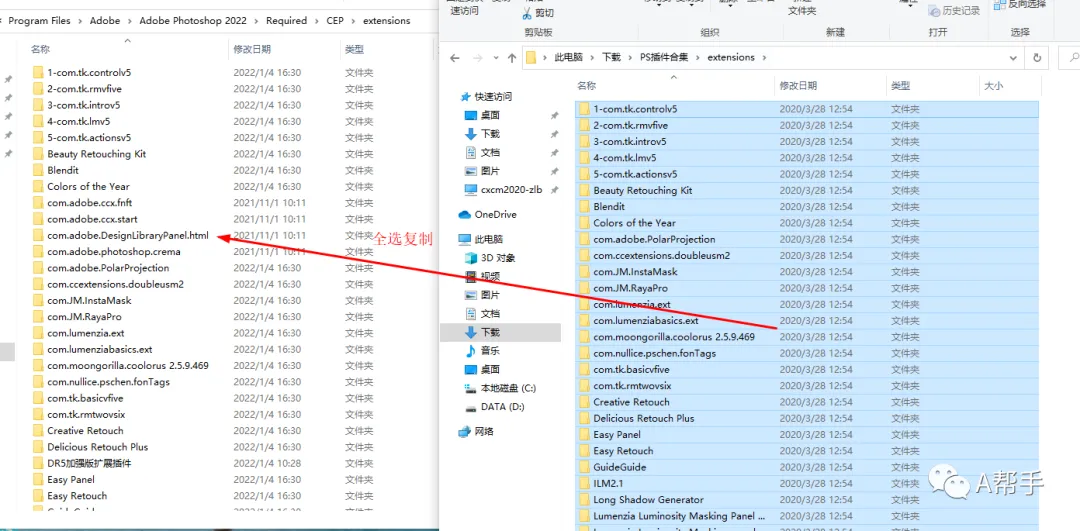The image size is (1080, 531).
Task: Select com.JM.RayaPro folder in right window
Action: pos(806,288)
